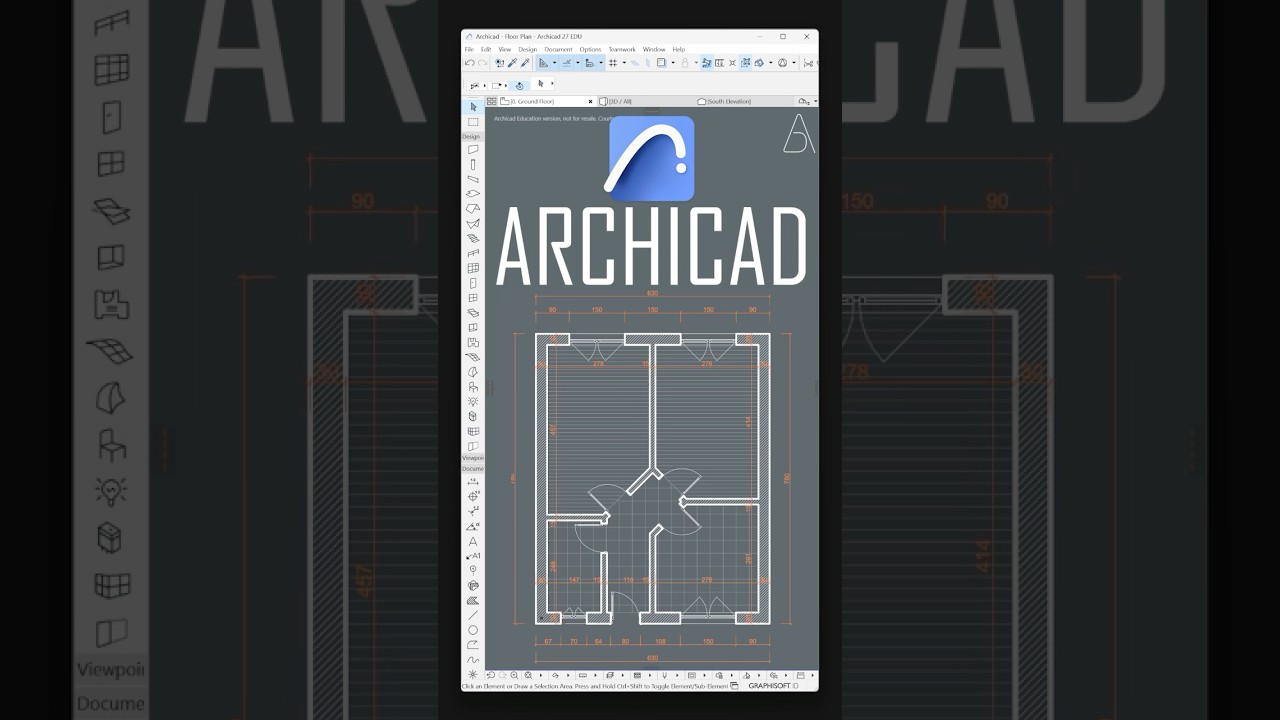The height and width of the screenshot is (720, 1280).
Task: Open the File menu
Action: [469, 49]
